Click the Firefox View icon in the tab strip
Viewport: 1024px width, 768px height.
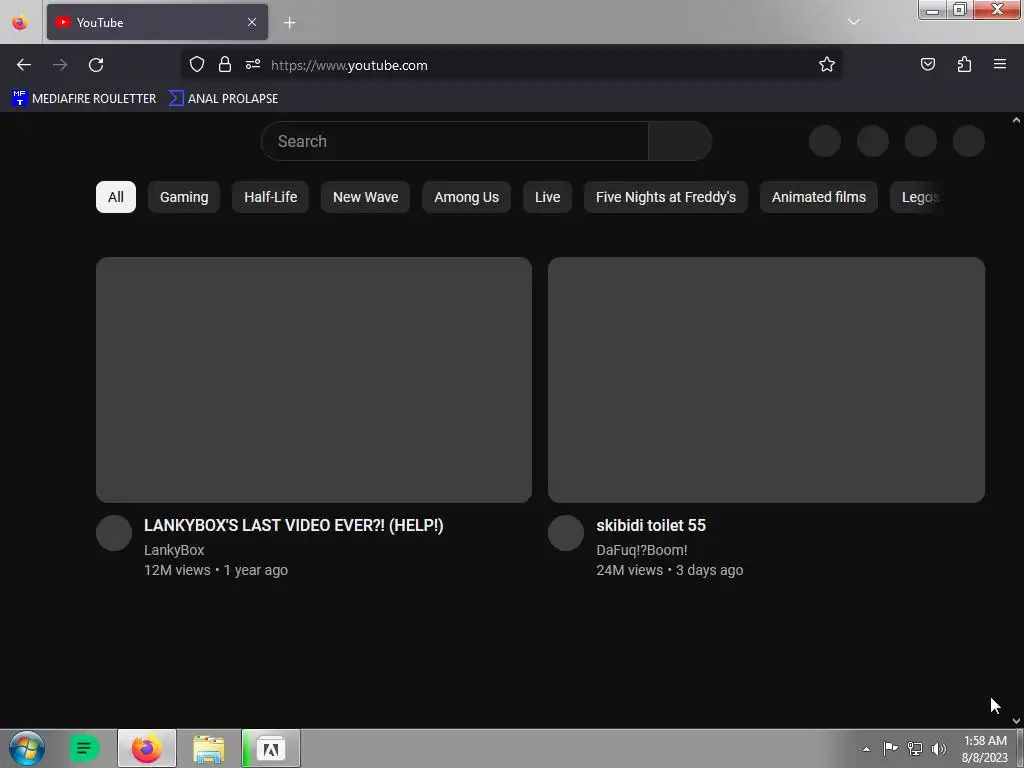click(x=20, y=23)
